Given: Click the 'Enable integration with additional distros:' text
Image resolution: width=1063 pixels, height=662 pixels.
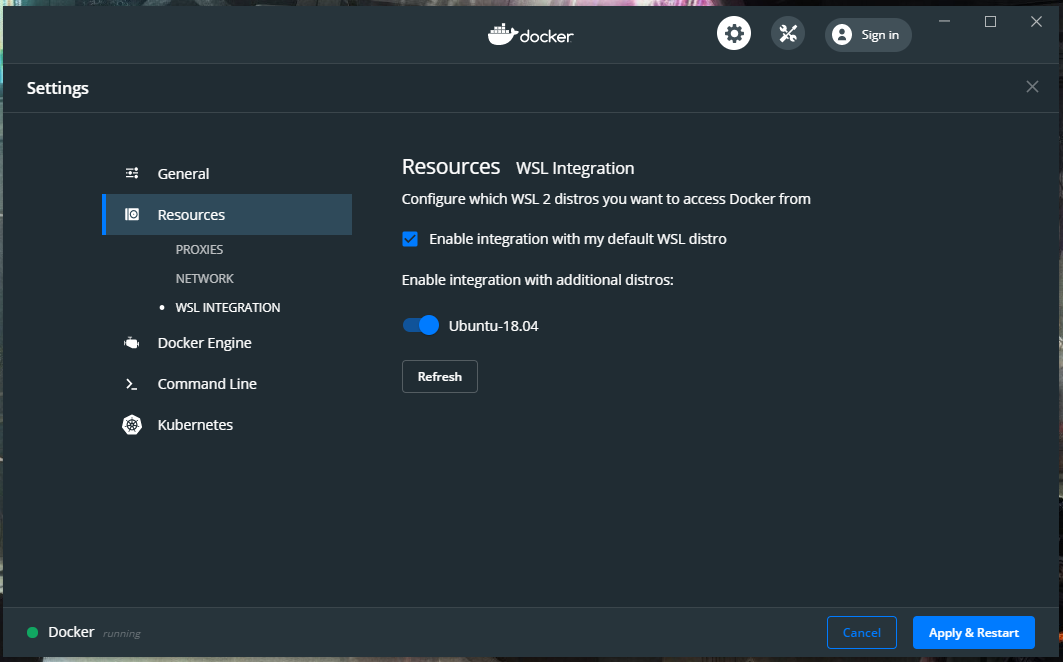Looking at the screenshot, I should coord(538,280).
